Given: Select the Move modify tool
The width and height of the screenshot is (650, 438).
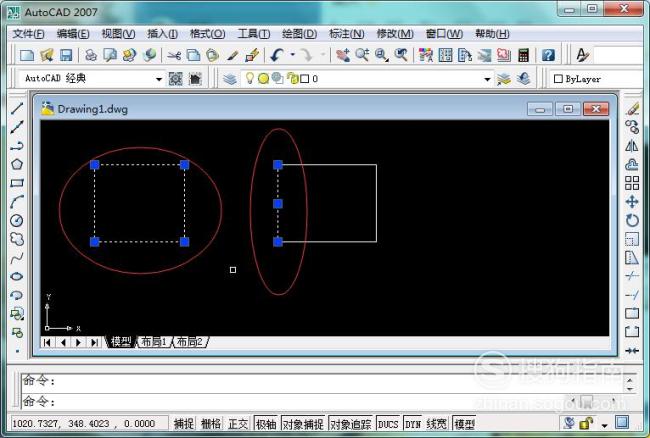Looking at the screenshot, I should click(x=632, y=202).
